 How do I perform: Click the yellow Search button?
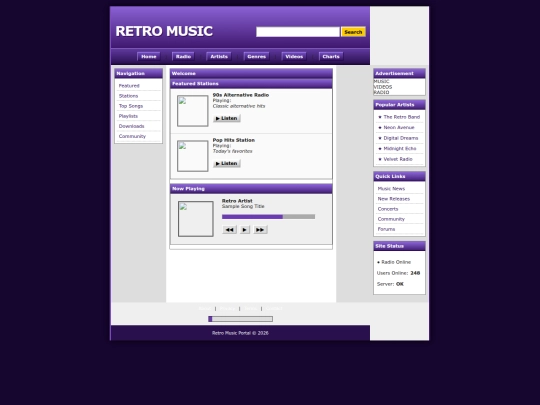(x=353, y=32)
